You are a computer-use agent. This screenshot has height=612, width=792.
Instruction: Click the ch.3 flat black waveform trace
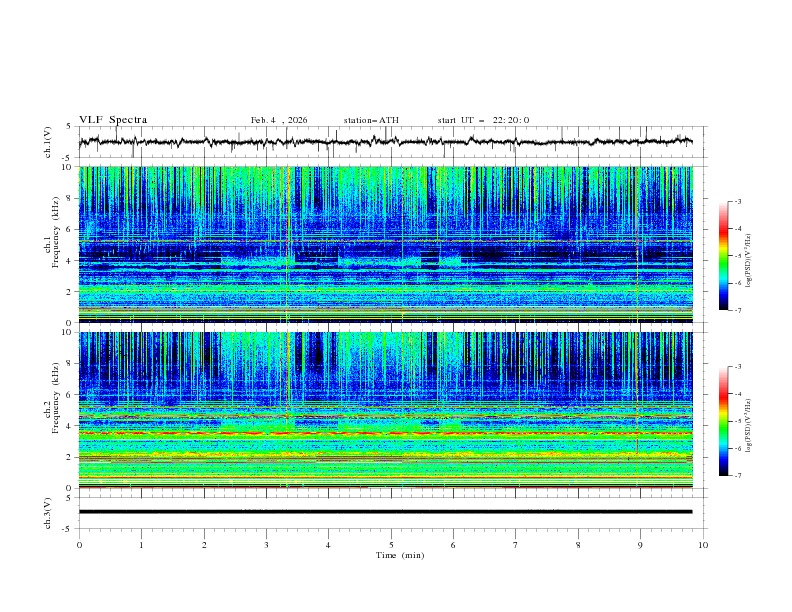pyautogui.click(x=385, y=512)
